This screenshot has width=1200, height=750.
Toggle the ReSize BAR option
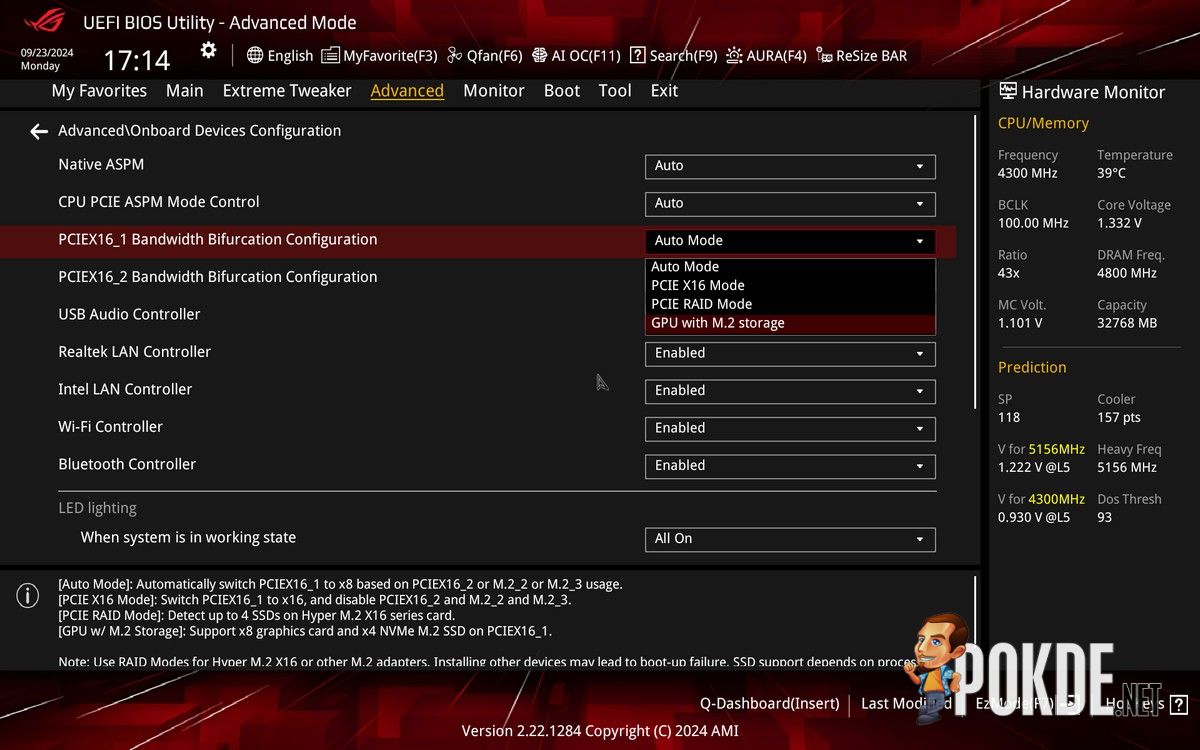(x=861, y=56)
